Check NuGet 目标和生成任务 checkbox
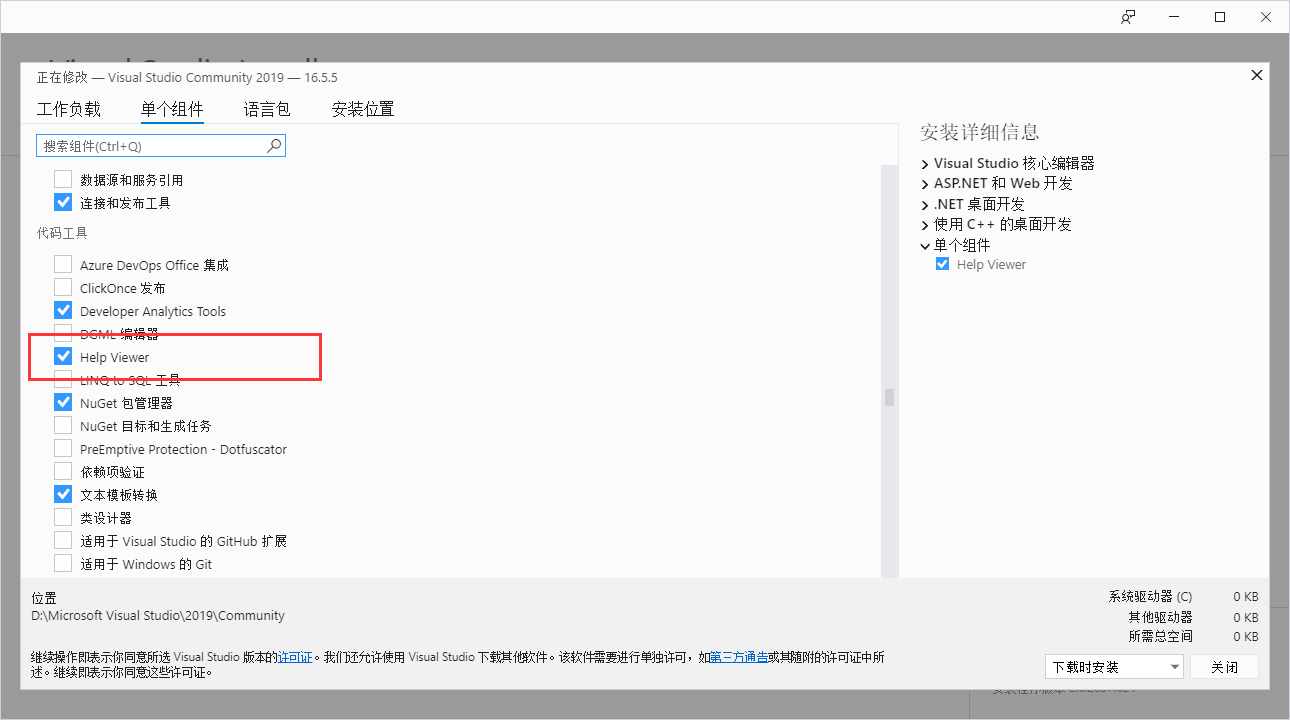This screenshot has height=720, width=1290. coord(63,426)
